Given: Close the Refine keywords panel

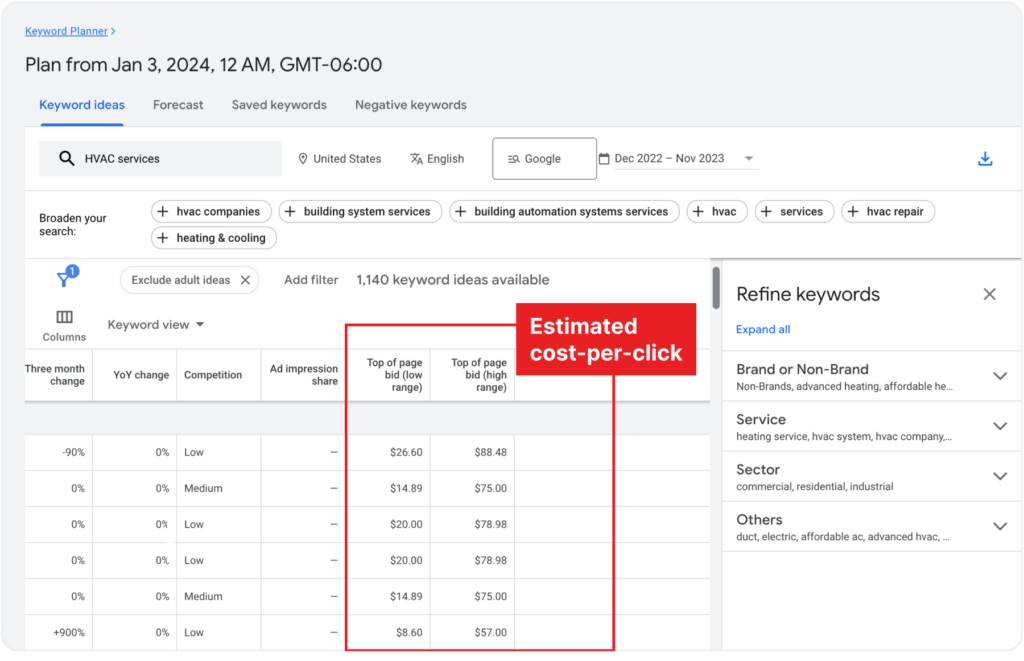Looking at the screenshot, I should (989, 295).
